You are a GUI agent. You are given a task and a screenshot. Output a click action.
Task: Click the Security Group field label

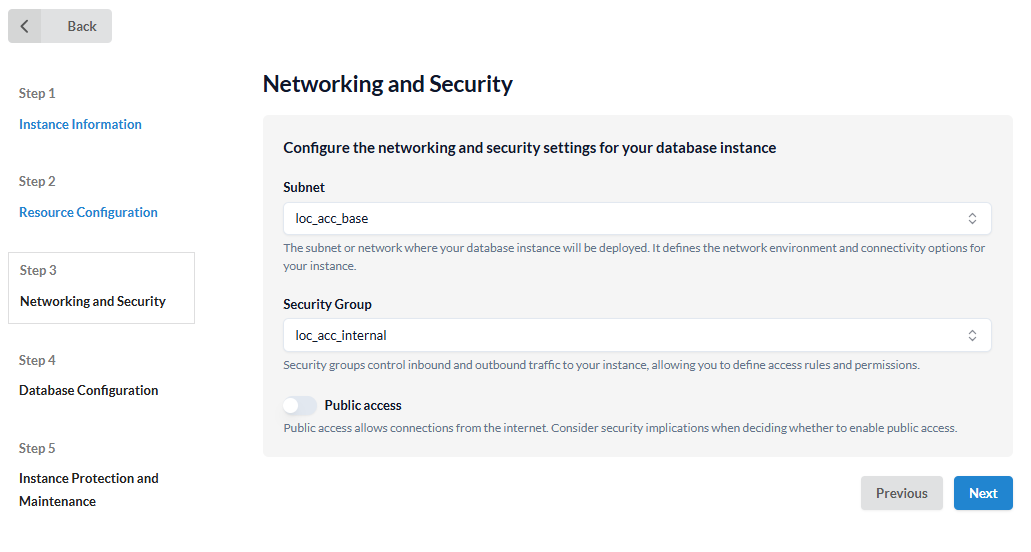click(x=327, y=304)
